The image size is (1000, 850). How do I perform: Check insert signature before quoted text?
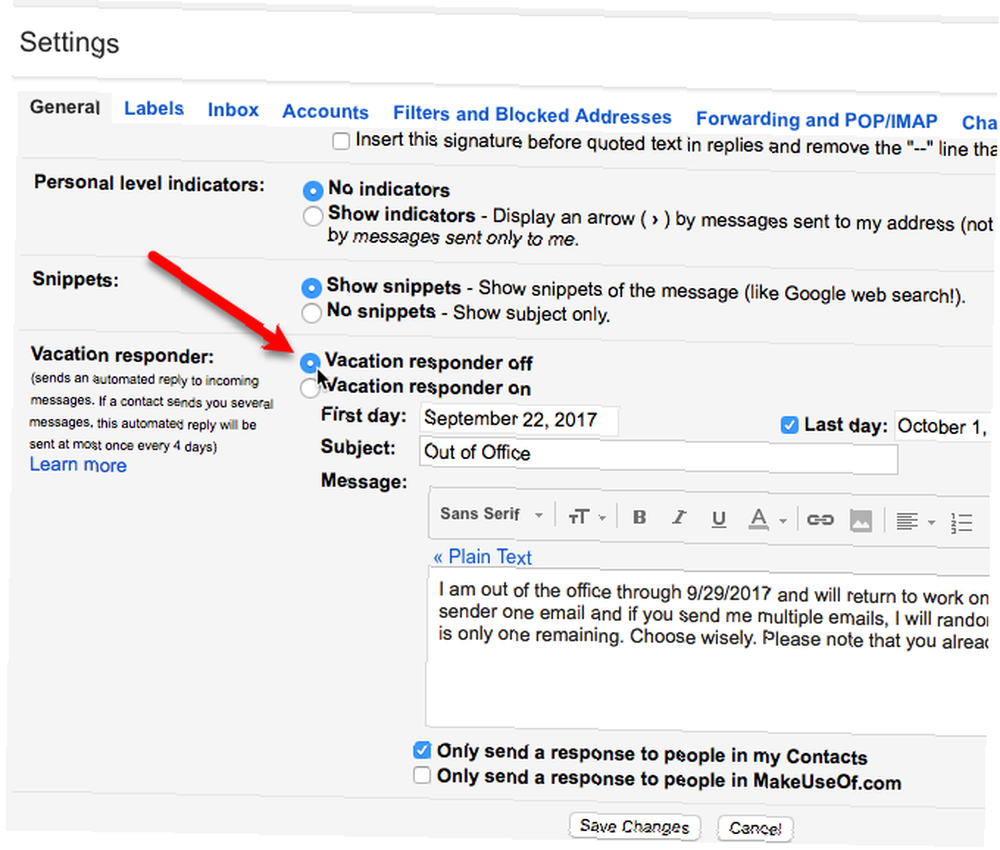(x=341, y=140)
